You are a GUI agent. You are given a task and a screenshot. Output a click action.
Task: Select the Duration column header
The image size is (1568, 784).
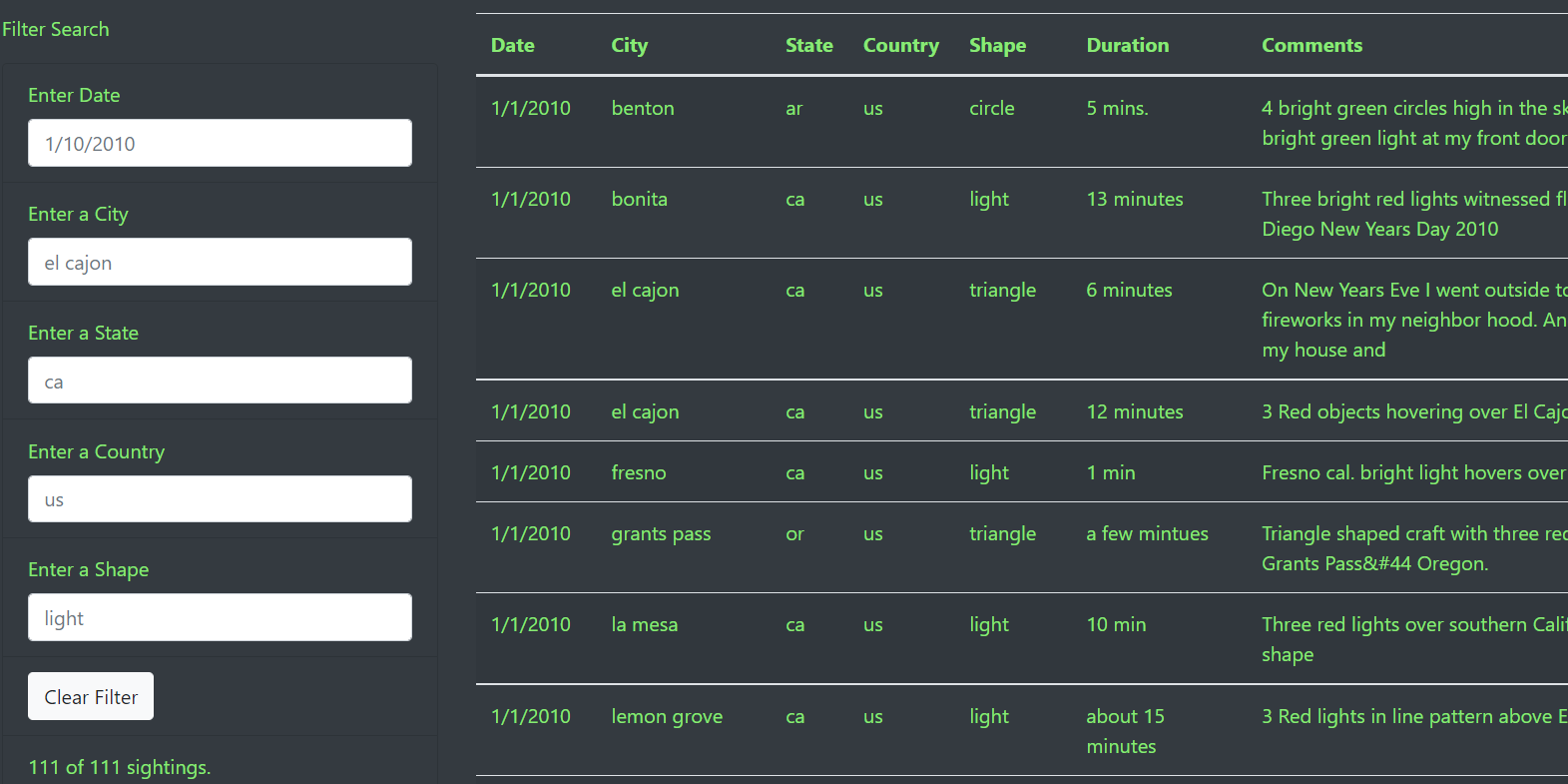point(1127,45)
